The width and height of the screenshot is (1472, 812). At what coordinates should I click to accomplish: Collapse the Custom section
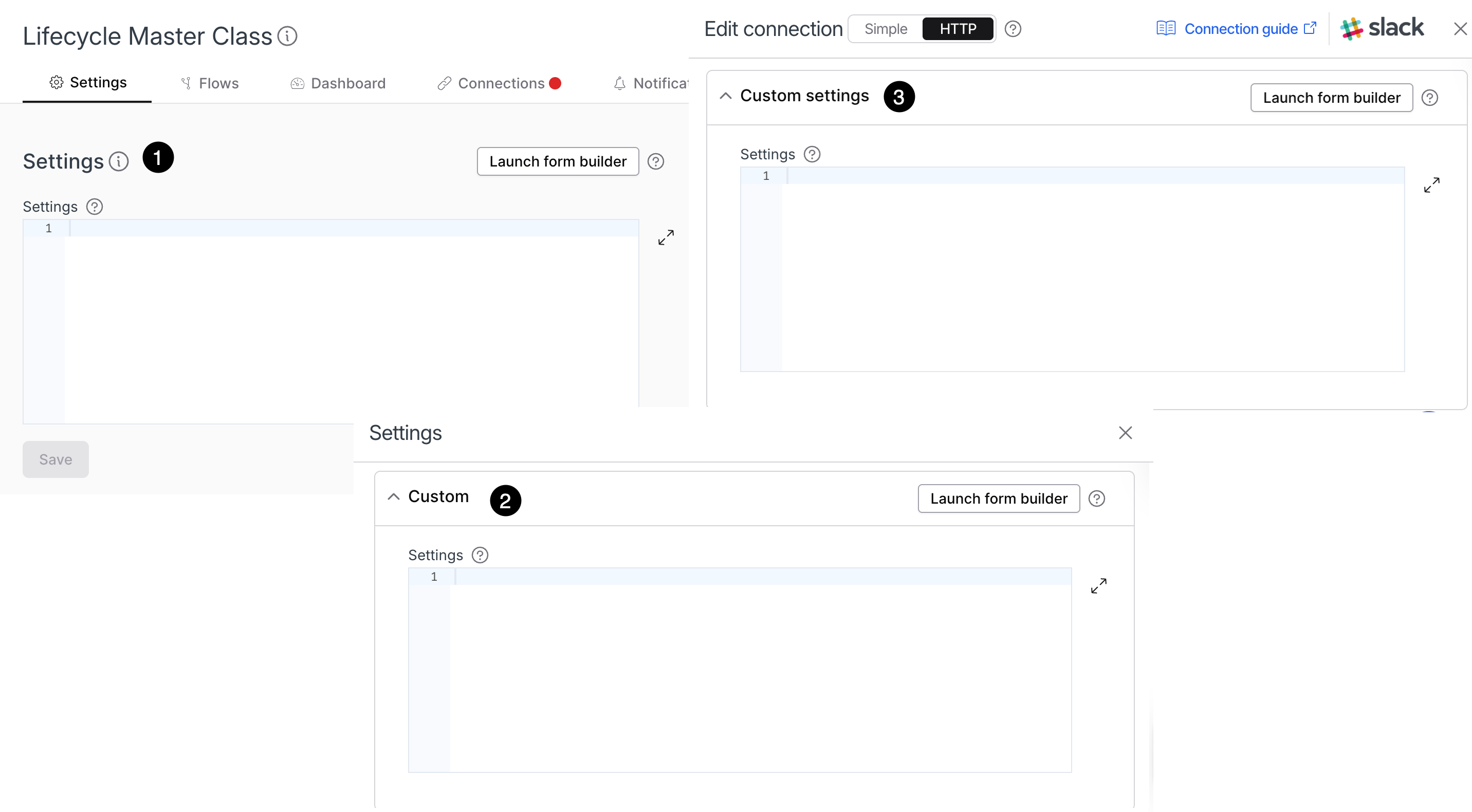click(x=394, y=497)
